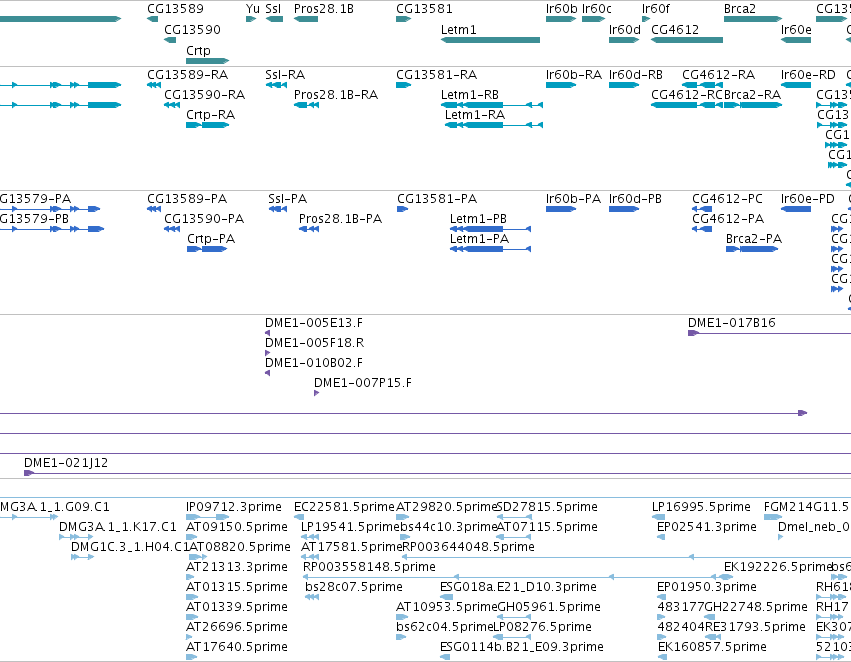Click the Crtp-RA transcript glyph

pyautogui.click(x=207, y=125)
